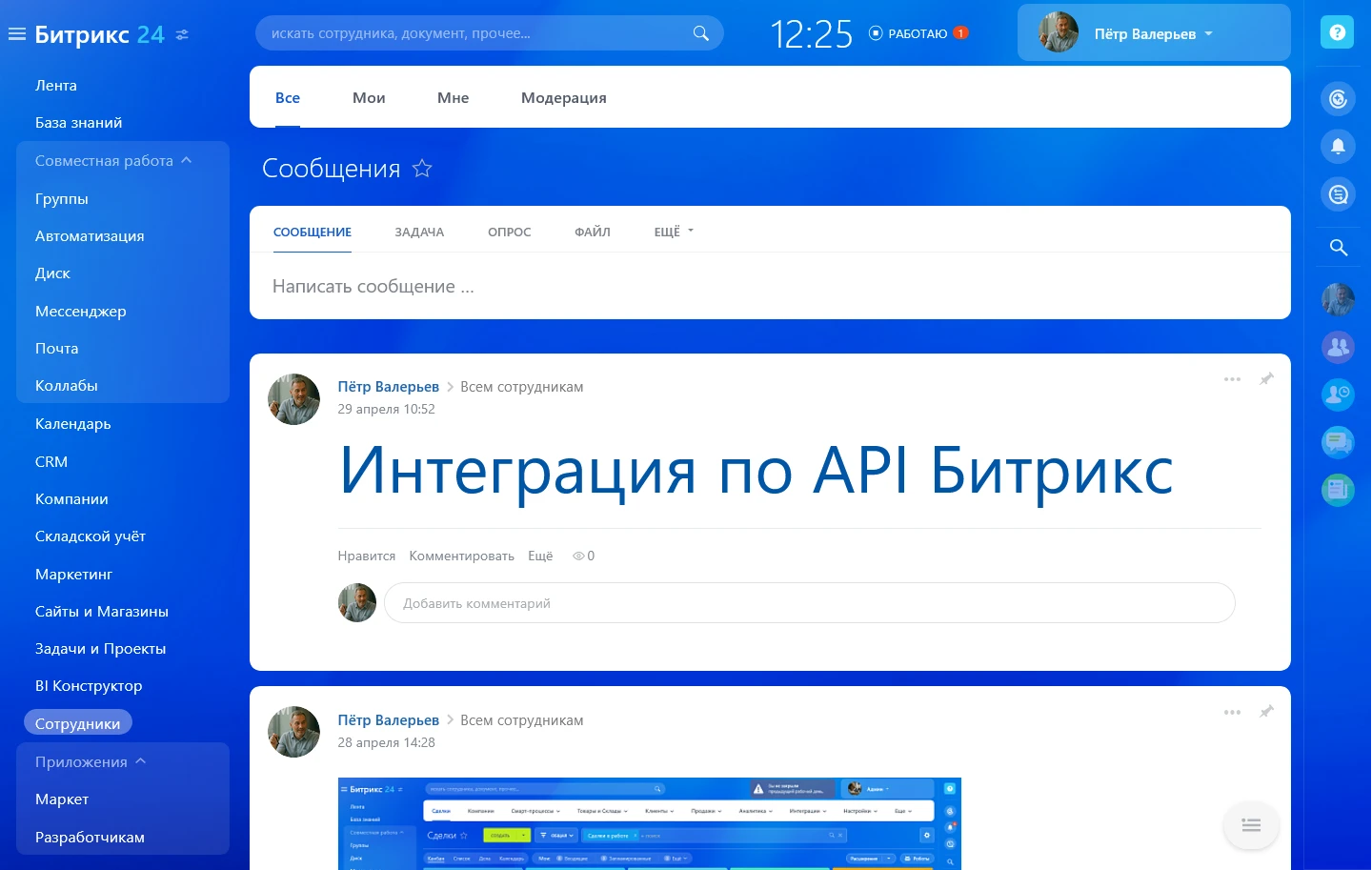Open the messenger chat icon in right sidebar
This screenshot has width=1372, height=870.
1337,194
